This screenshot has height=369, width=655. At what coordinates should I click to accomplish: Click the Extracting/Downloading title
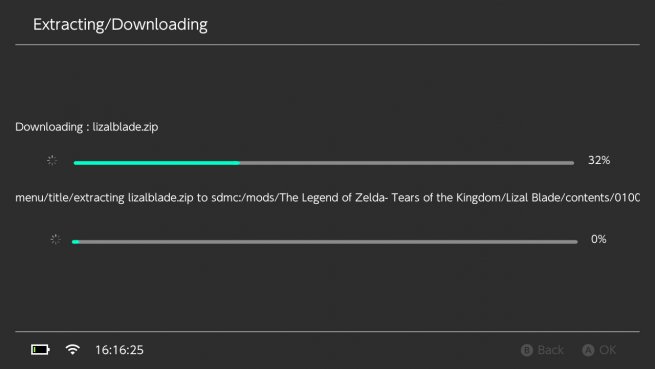pos(120,25)
